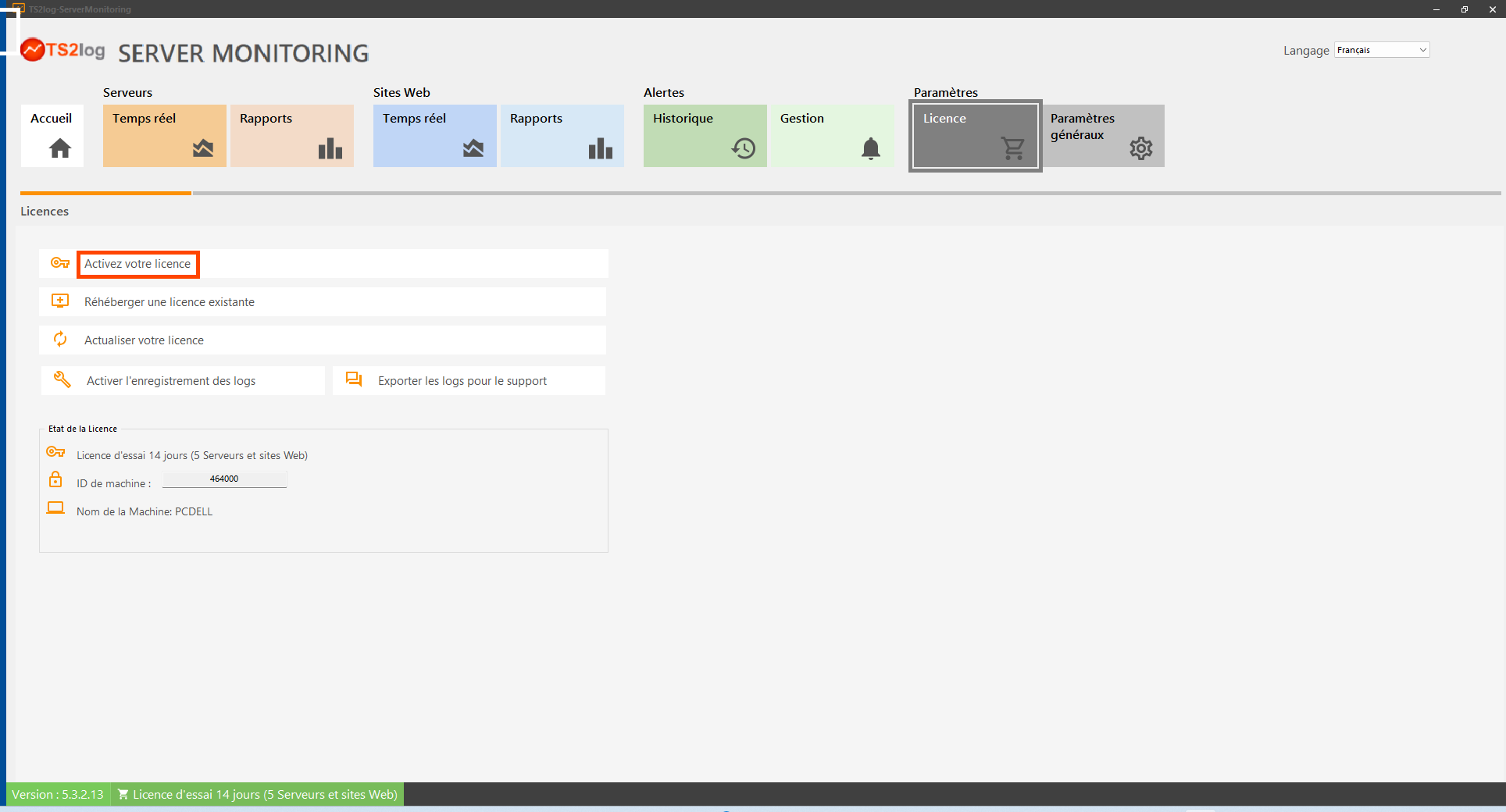Click the gear icon on Paramètres généraux

1141,148
